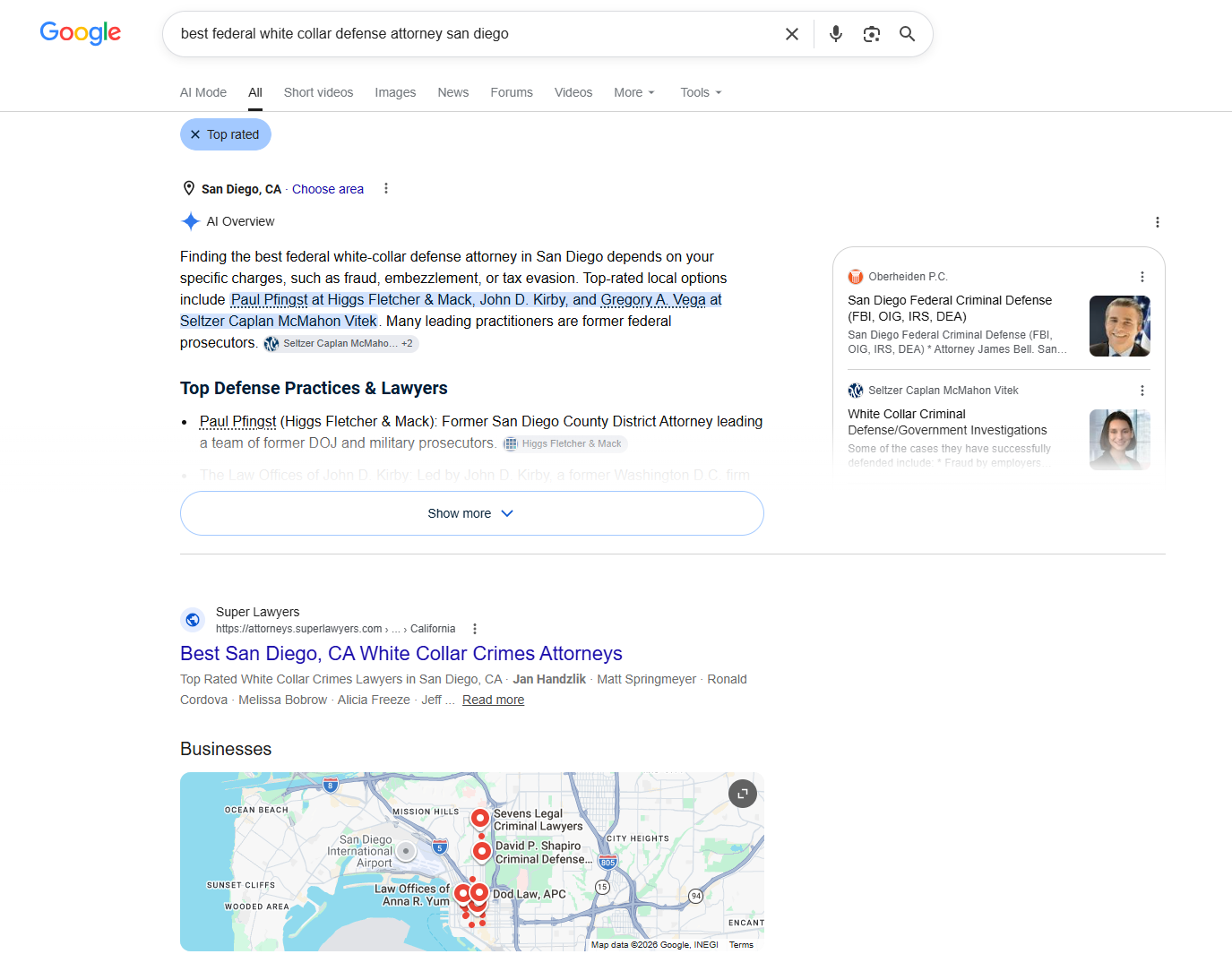
Task: Open AI Overview three-dot options menu
Action: click(1158, 222)
